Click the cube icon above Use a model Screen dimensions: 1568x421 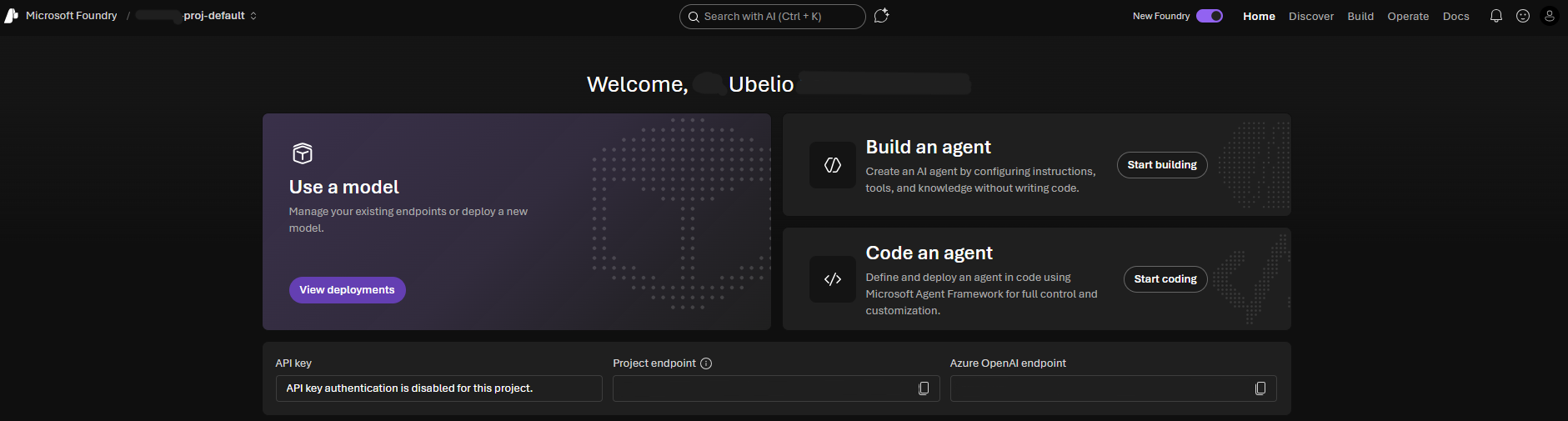tap(303, 153)
